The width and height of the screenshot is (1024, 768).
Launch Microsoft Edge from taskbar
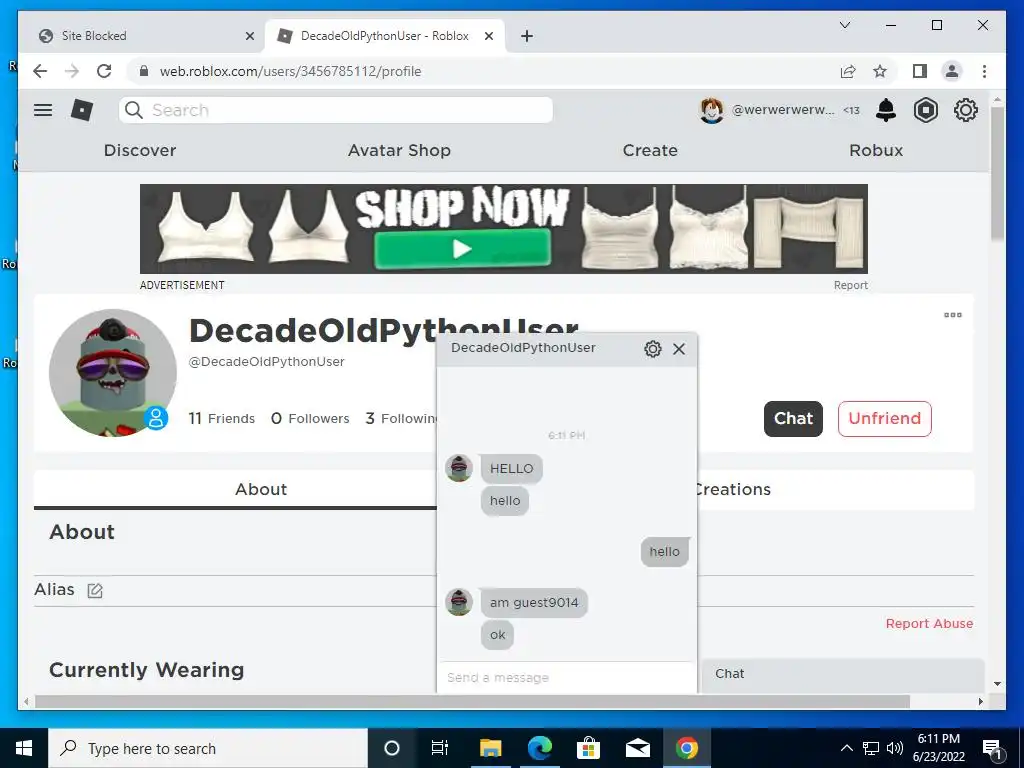[539, 748]
